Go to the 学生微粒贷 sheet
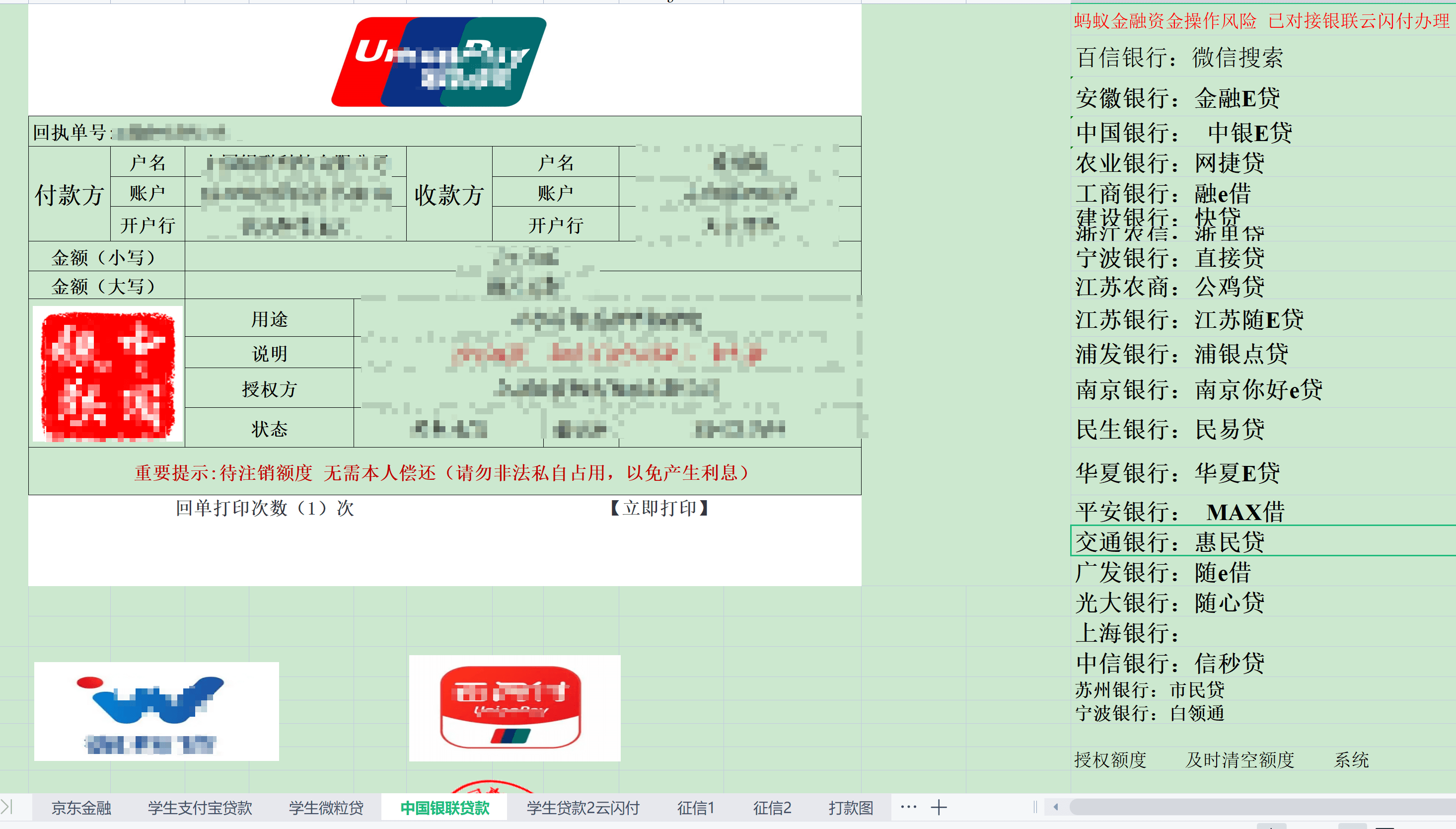 tap(326, 808)
